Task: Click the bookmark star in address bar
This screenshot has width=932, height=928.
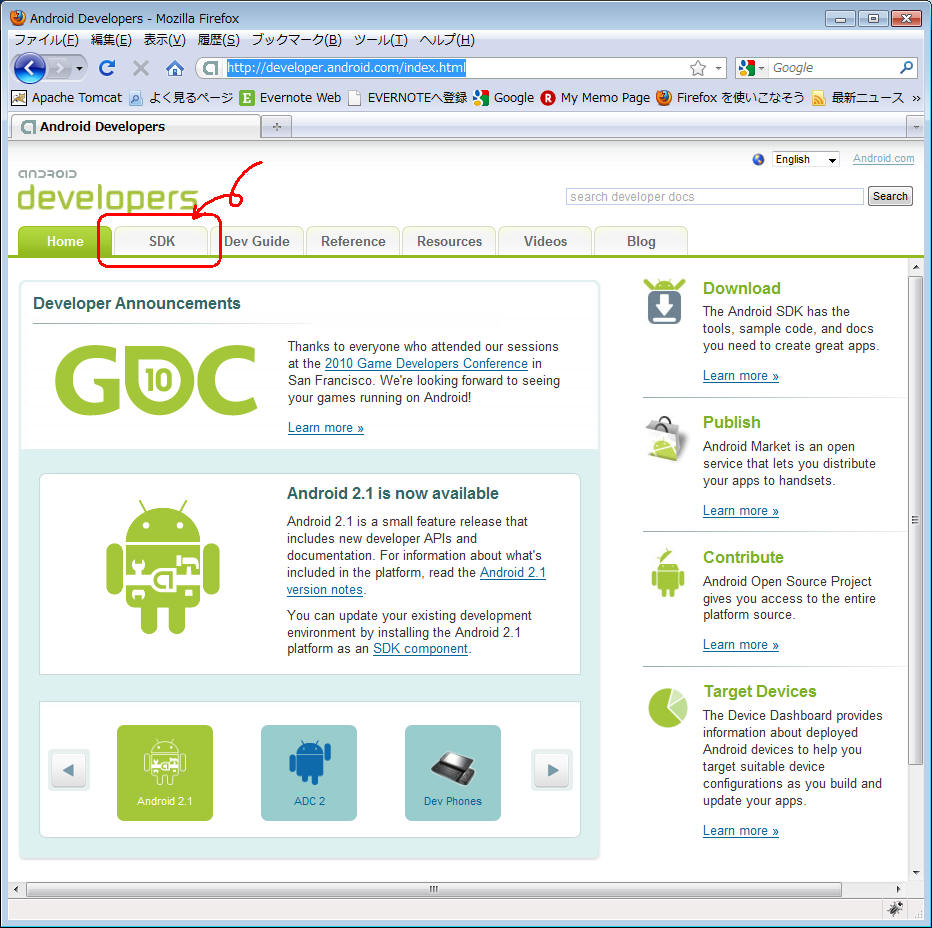Action: [697, 68]
